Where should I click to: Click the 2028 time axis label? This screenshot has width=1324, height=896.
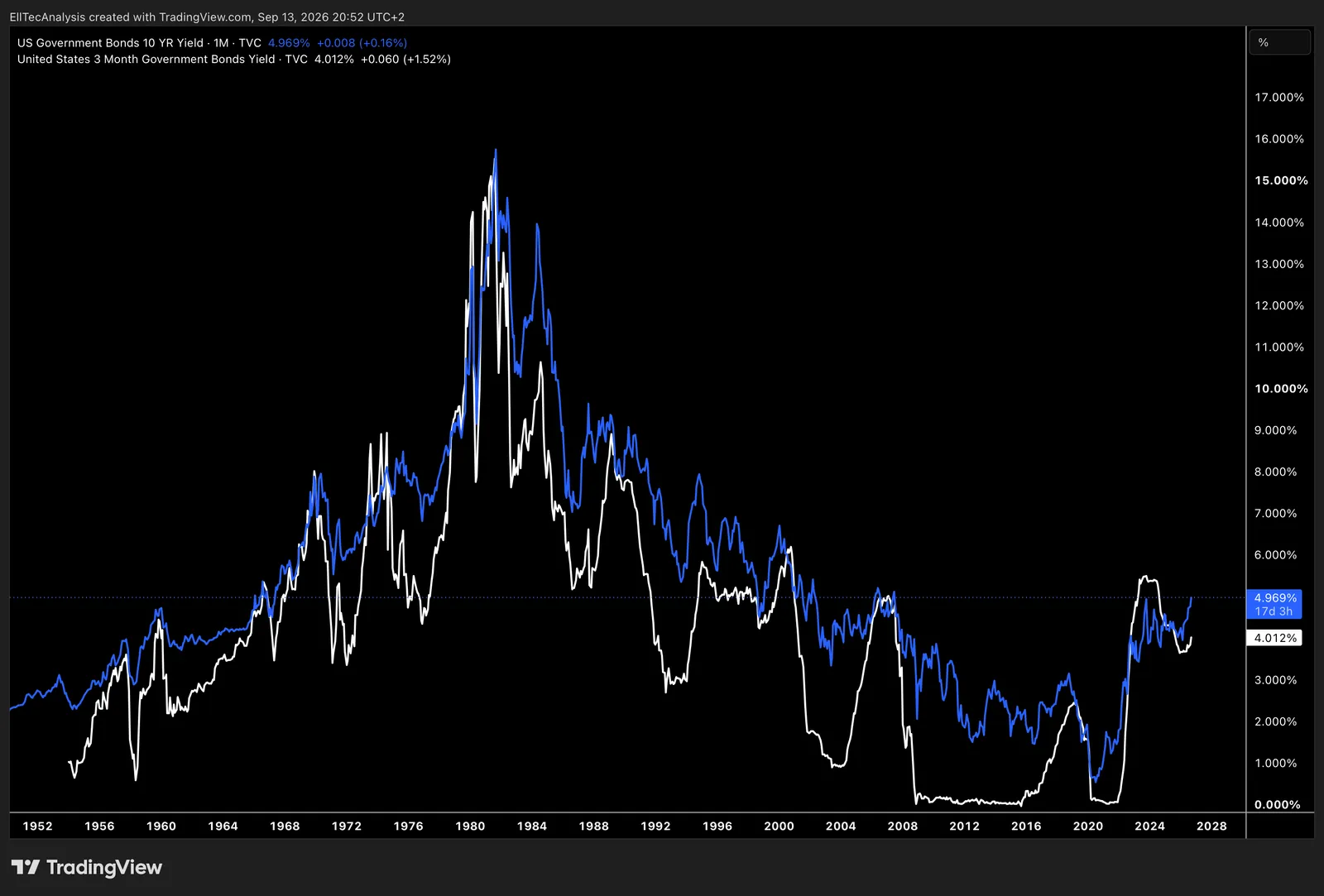click(1211, 827)
